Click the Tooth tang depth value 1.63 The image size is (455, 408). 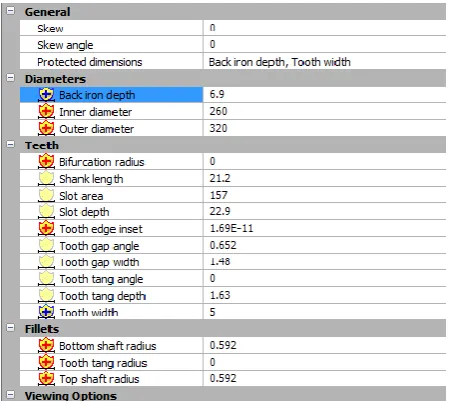coord(324,295)
